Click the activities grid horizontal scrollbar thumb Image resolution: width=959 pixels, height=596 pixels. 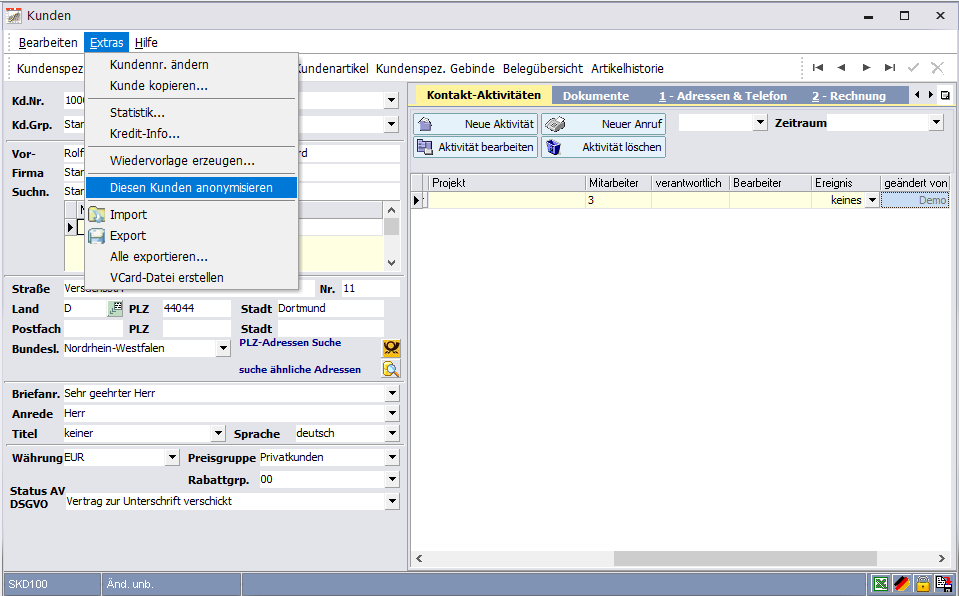pyautogui.click(x=745, y=558)
